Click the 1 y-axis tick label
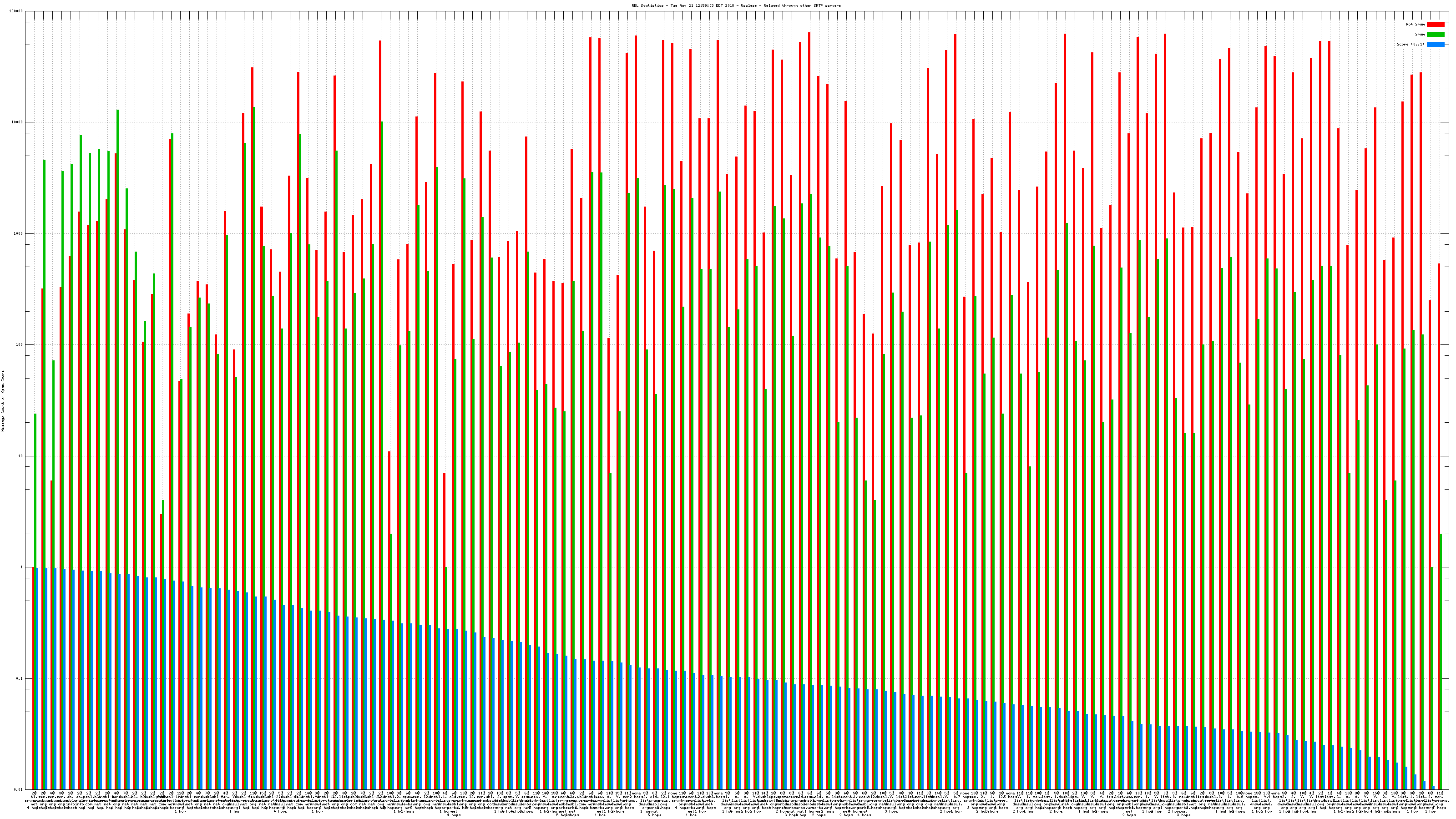 pyautogui.click(x=22, y=567)
